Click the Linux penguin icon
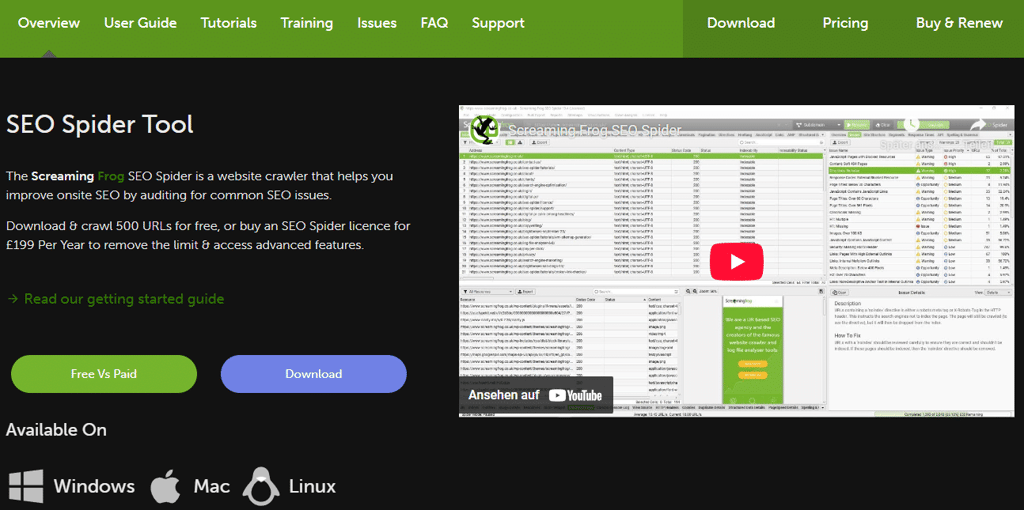 coord(261,486)
